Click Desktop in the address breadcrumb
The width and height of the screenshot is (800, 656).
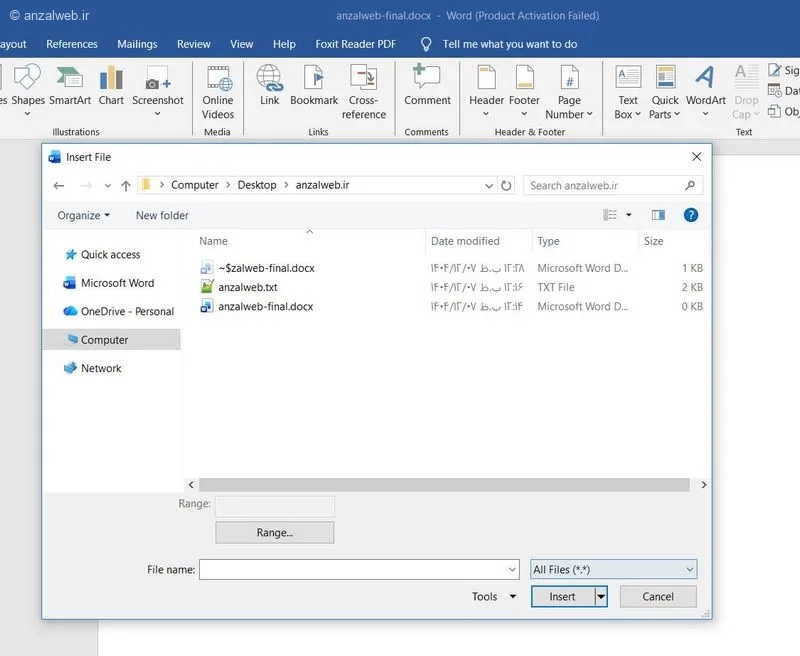point(257,185)
